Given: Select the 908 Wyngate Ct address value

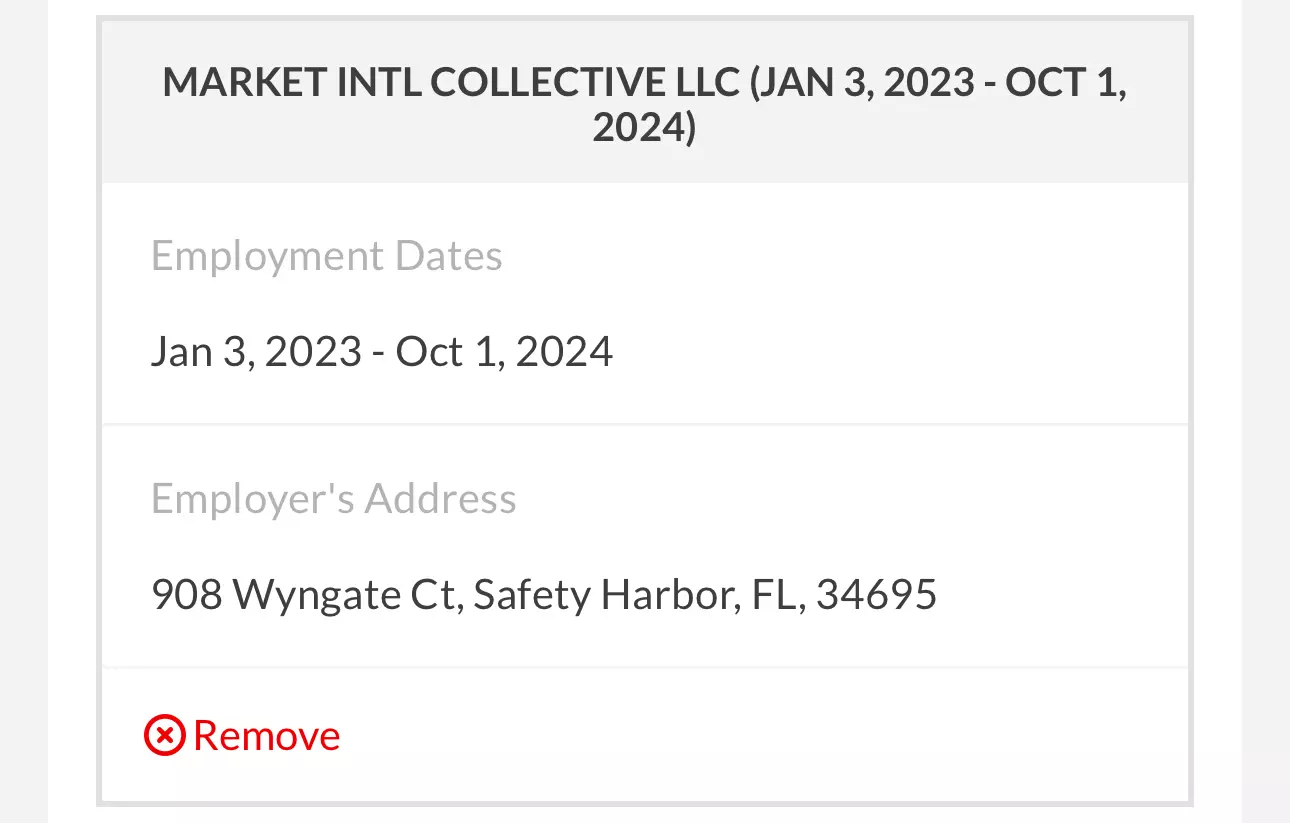Looking at the screenshot, I should [x=544, y=595].
